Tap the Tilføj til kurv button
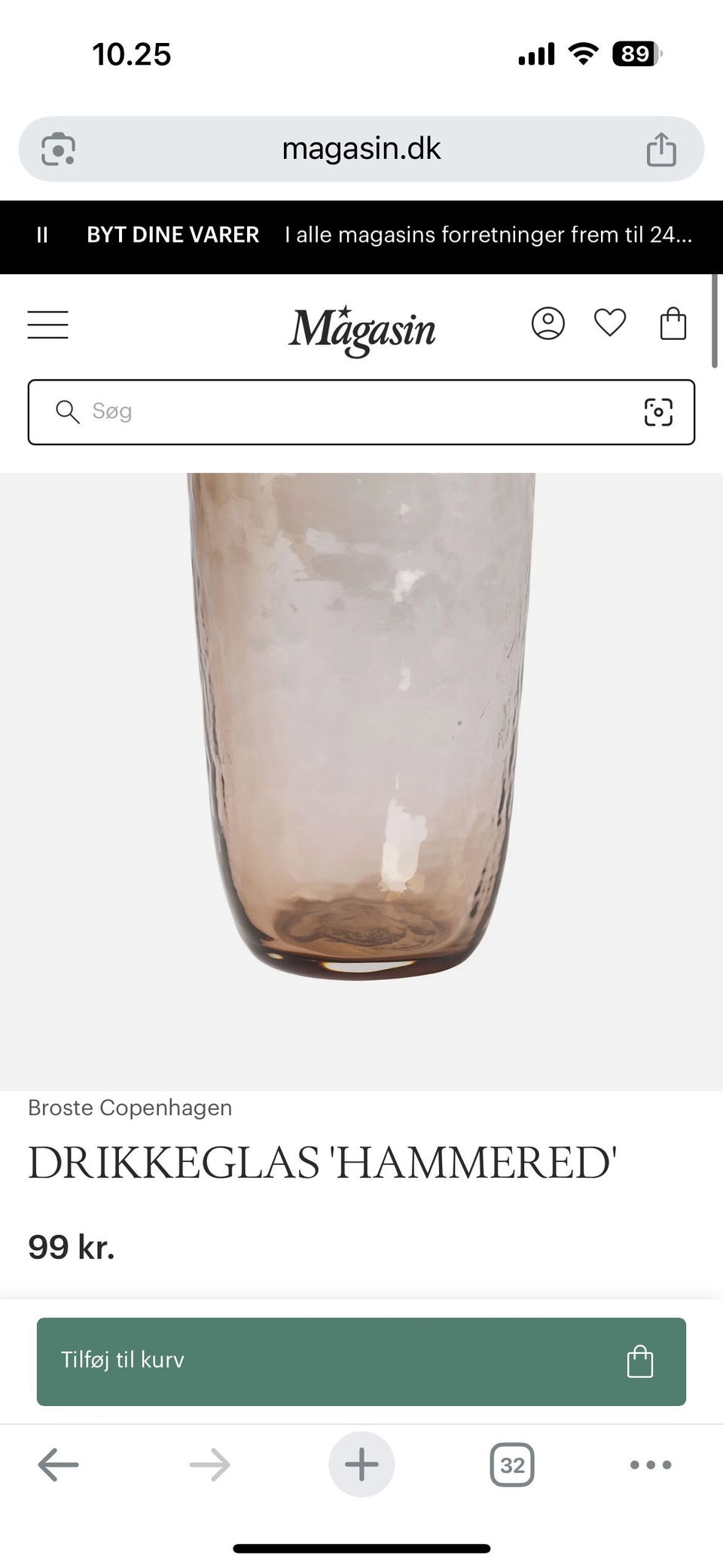Image resolution: width=723 pixels, height=1568 pixels. 361,1361
